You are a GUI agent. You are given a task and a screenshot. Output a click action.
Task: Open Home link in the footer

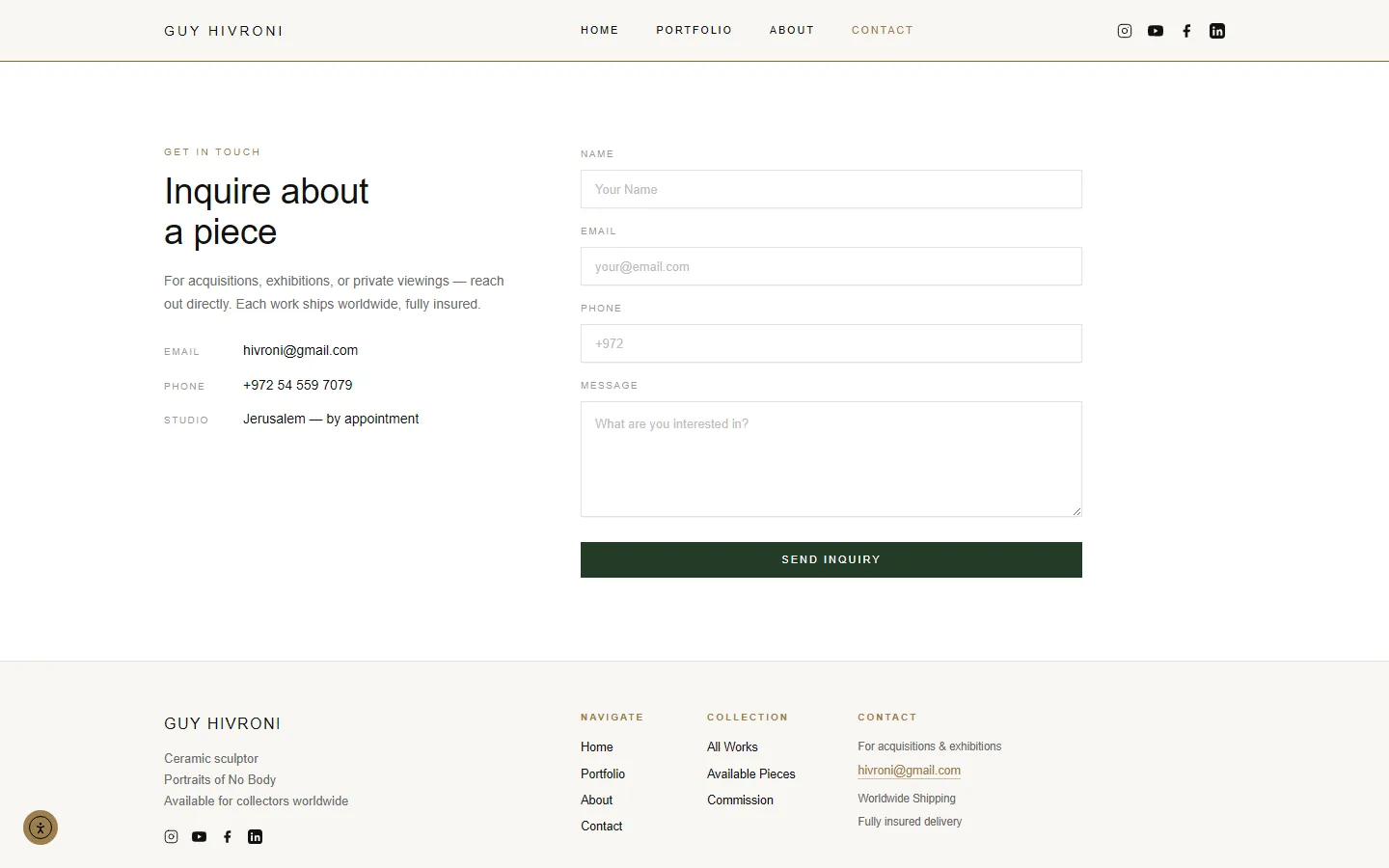coord(597,746)
